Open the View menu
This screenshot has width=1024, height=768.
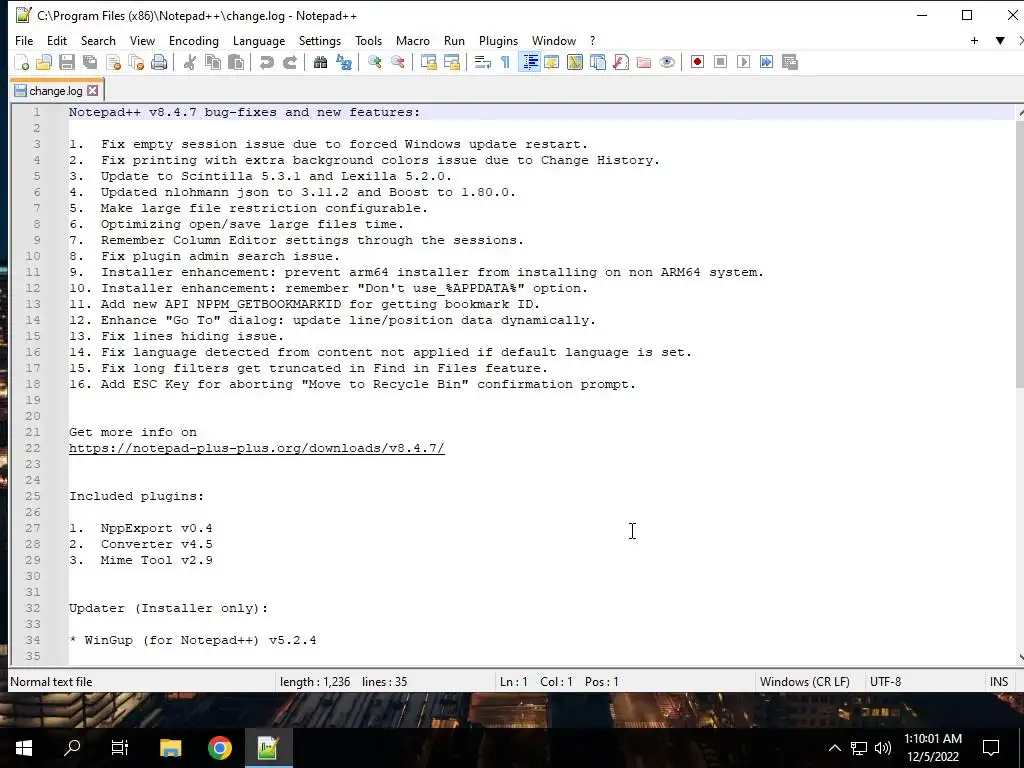coord(142,40)
